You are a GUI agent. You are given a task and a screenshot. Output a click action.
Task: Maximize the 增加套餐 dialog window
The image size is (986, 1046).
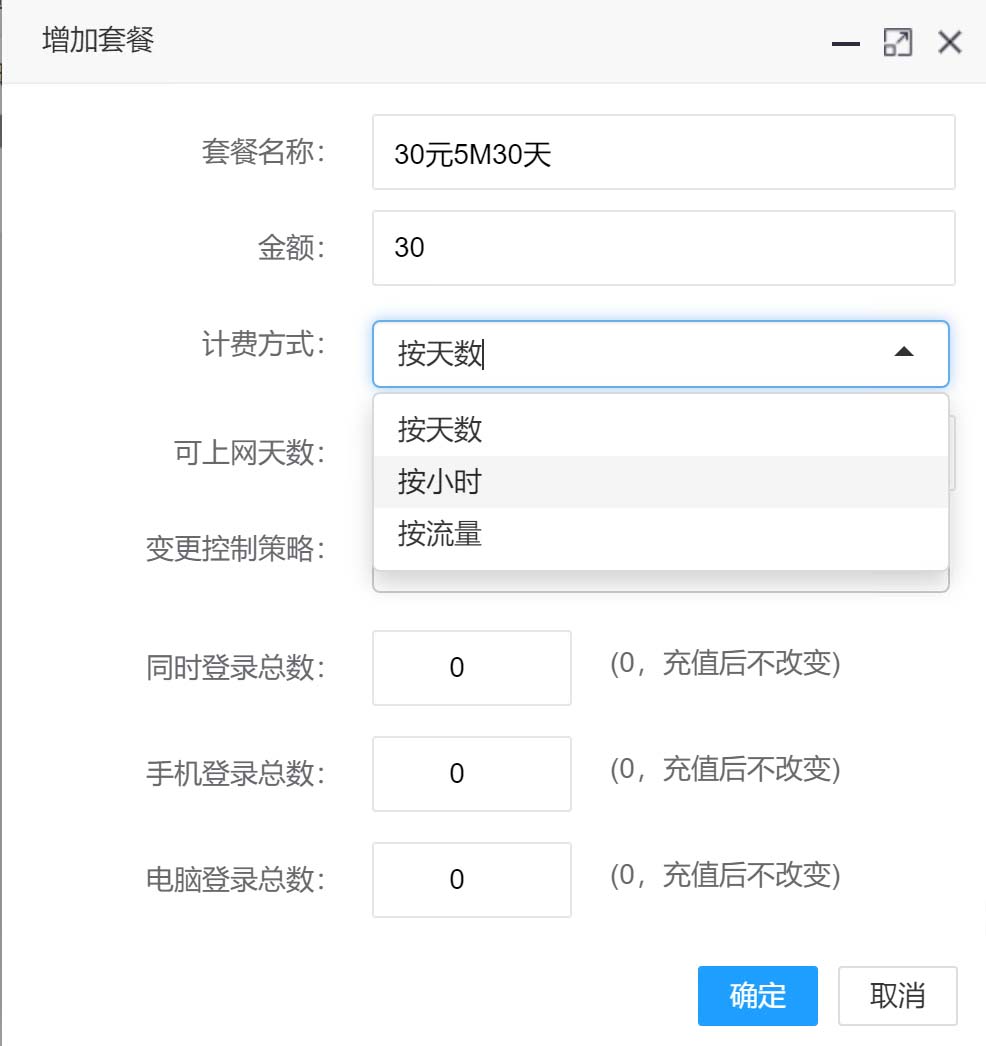coord(897,43)
